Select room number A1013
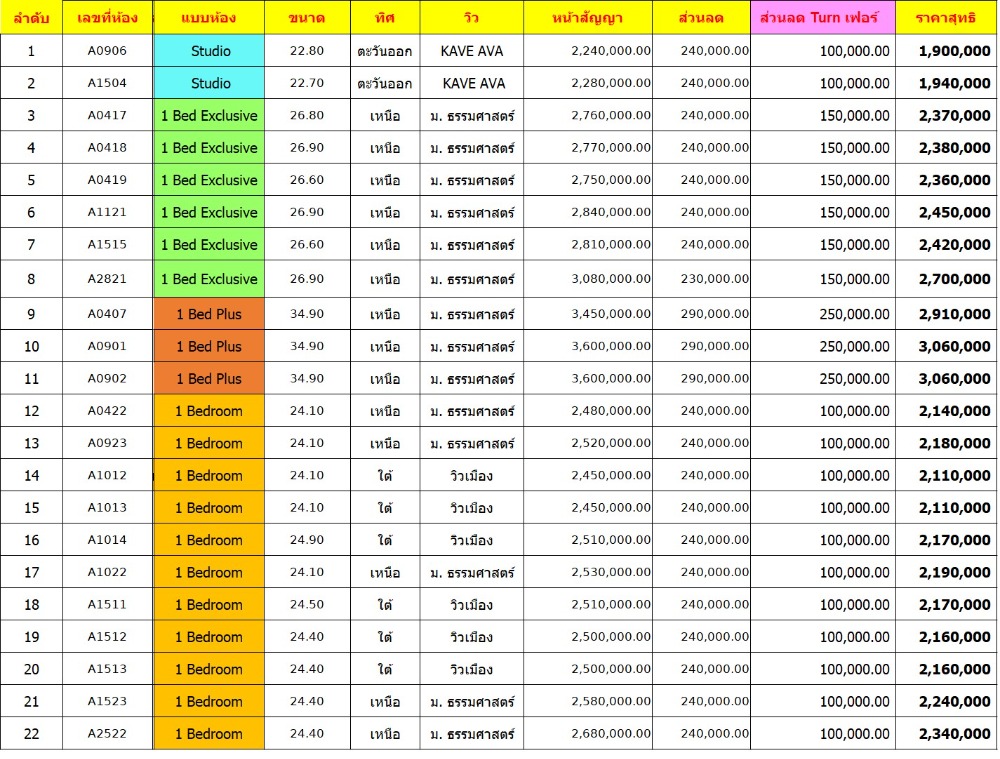1000x759 pixels. (107, 508)
